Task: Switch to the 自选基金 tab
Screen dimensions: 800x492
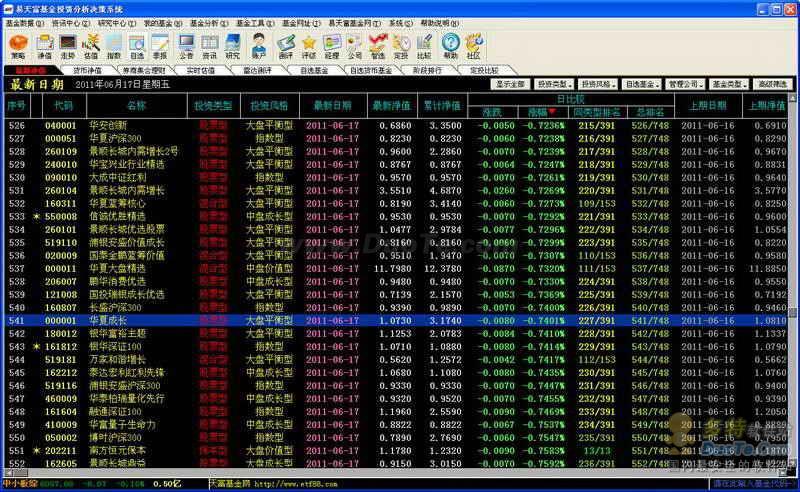Action: click(x=314, y=70)
